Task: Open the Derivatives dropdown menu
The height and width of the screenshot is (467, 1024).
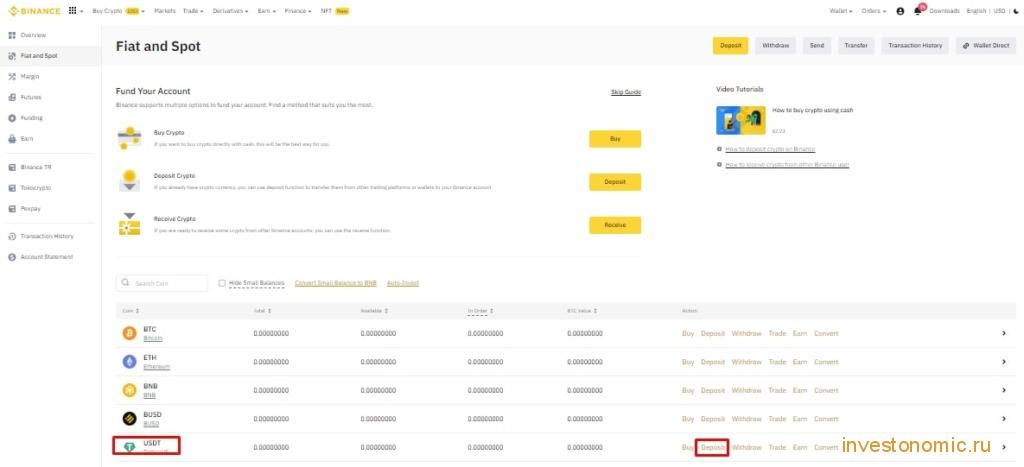Action: pyautogui.click(x=231, y=11)
